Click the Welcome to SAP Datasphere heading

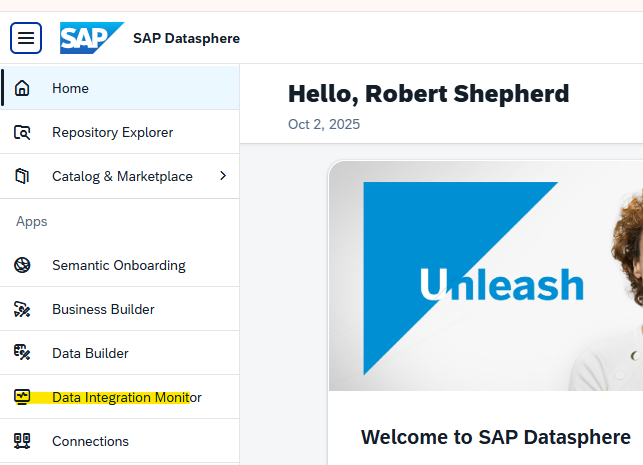(495, 437)
